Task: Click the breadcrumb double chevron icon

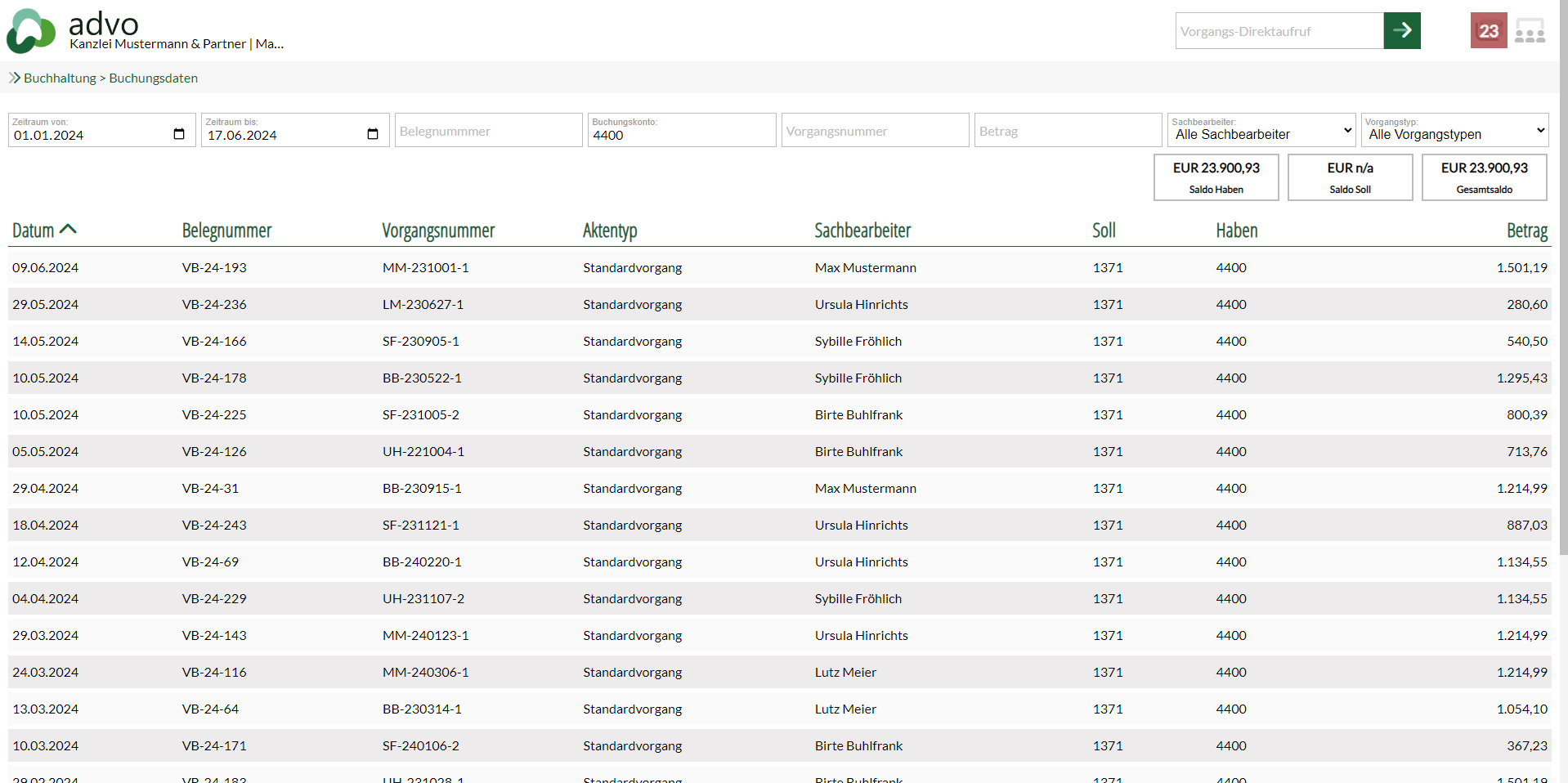Action: tap(14, 78)
